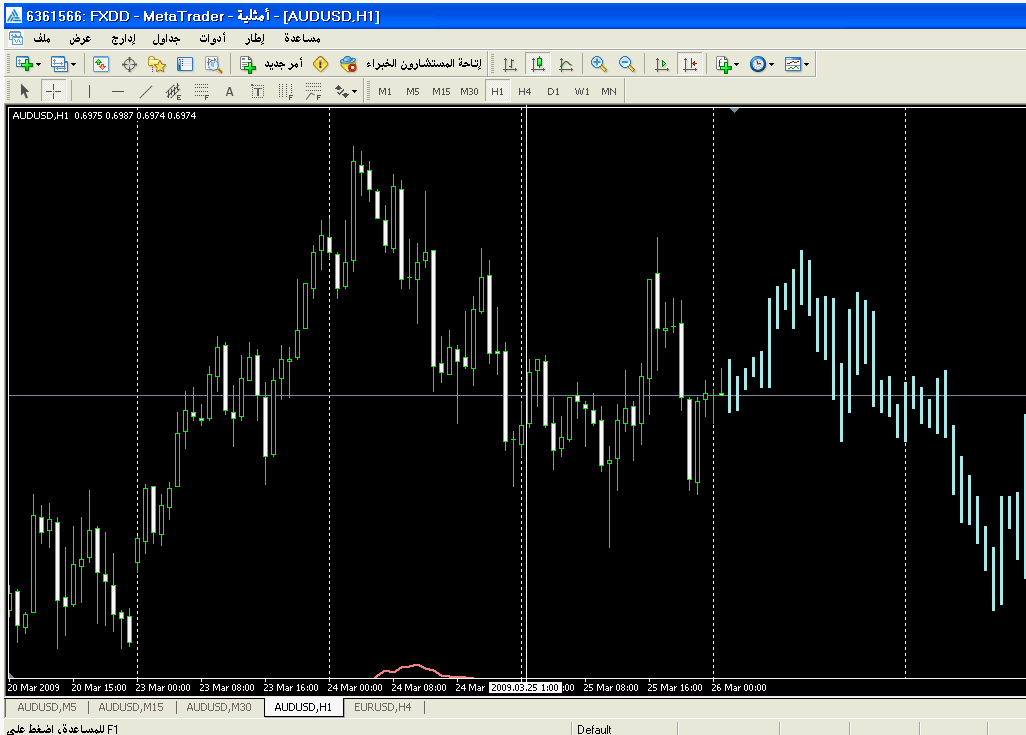
Task: Open the ملف (File) menu
Action: coord(42,39)
